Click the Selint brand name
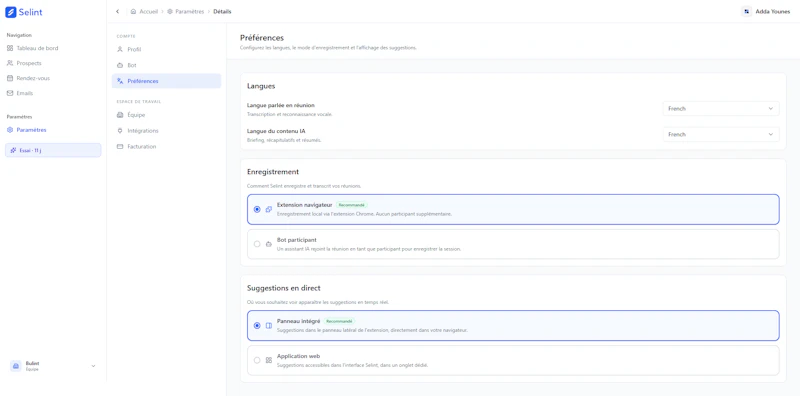 coord(31,12)
